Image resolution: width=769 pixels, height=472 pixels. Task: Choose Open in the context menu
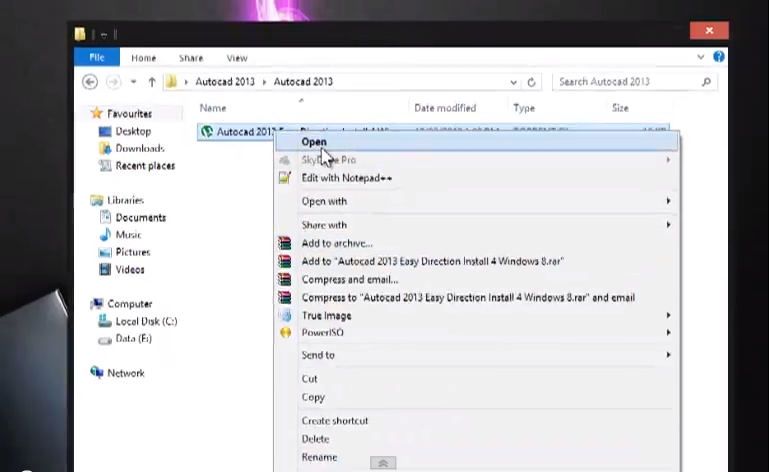point(477,142)
